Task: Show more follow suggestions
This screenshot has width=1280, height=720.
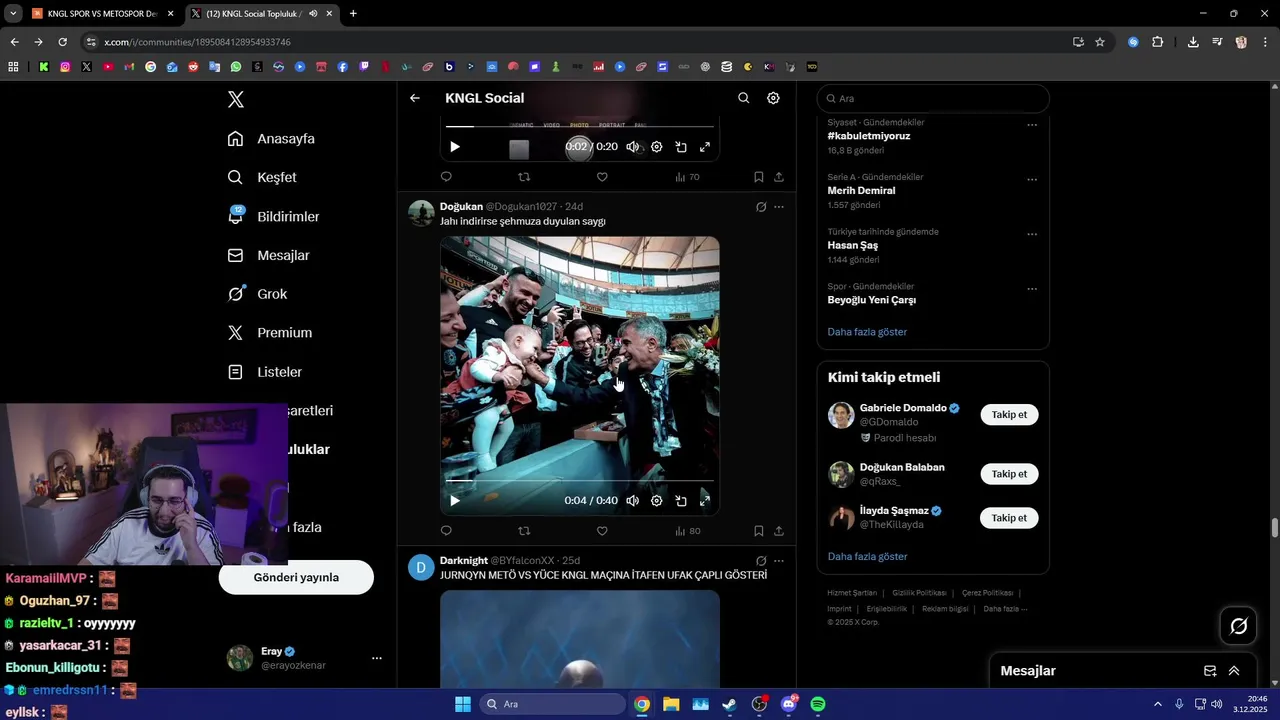Action: pos(867,557)
